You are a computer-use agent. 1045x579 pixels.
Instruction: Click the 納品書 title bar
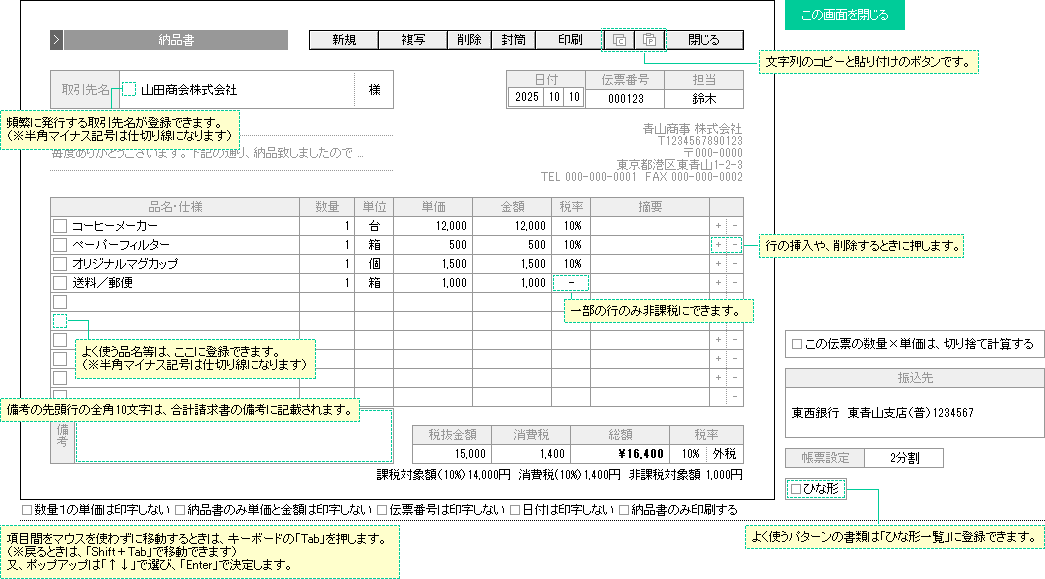pyautogui.click(x=176, y=40)
